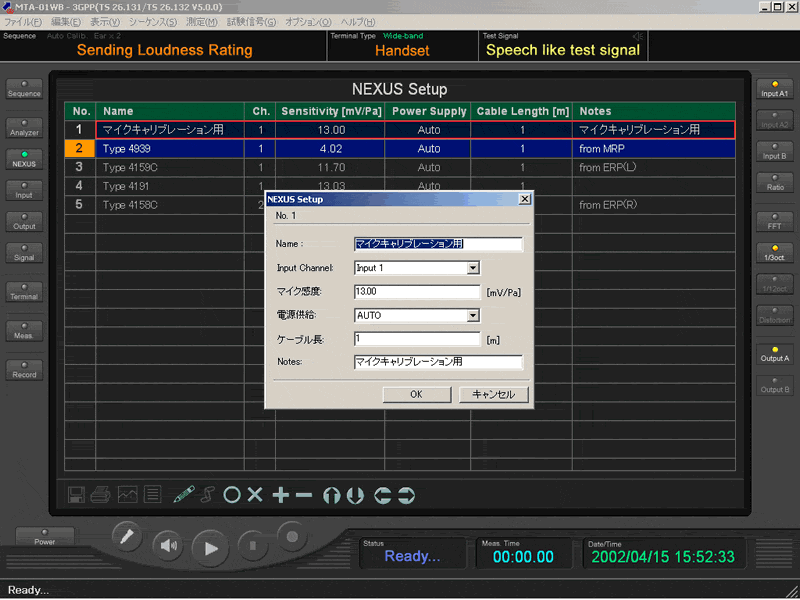Click the circle O icon in the toolbar
The image size is (800, 600).
tap(232, 494)
